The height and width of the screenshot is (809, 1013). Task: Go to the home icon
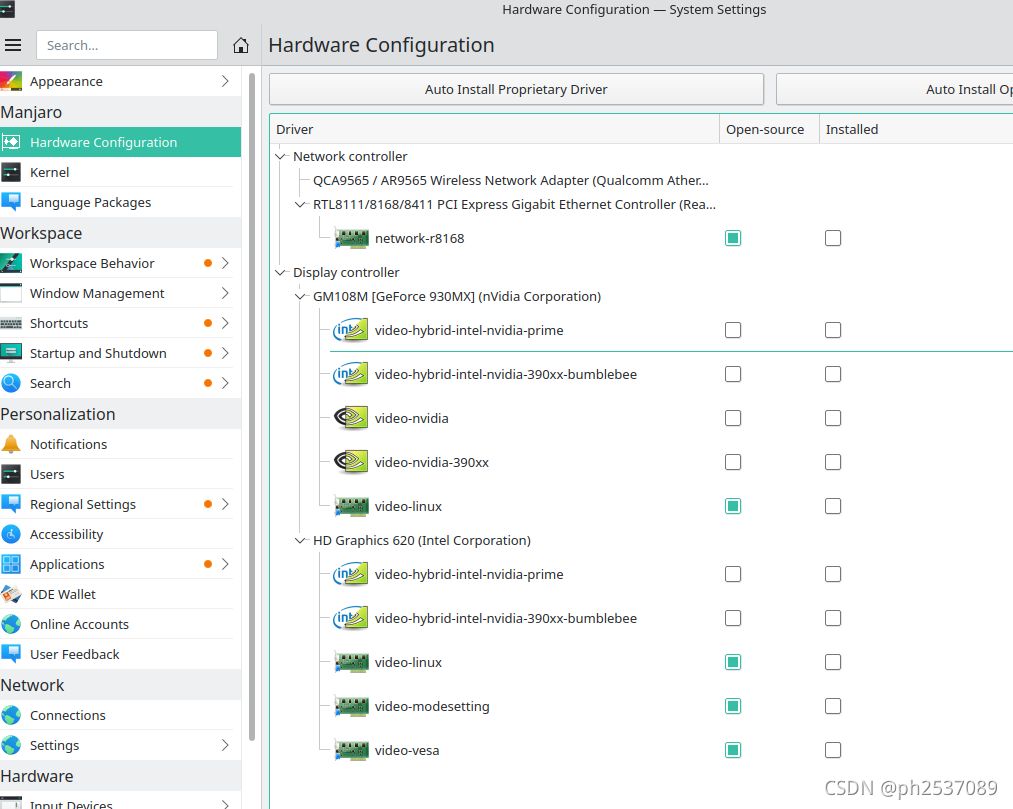pyautogui.click(x=240, y=45)
